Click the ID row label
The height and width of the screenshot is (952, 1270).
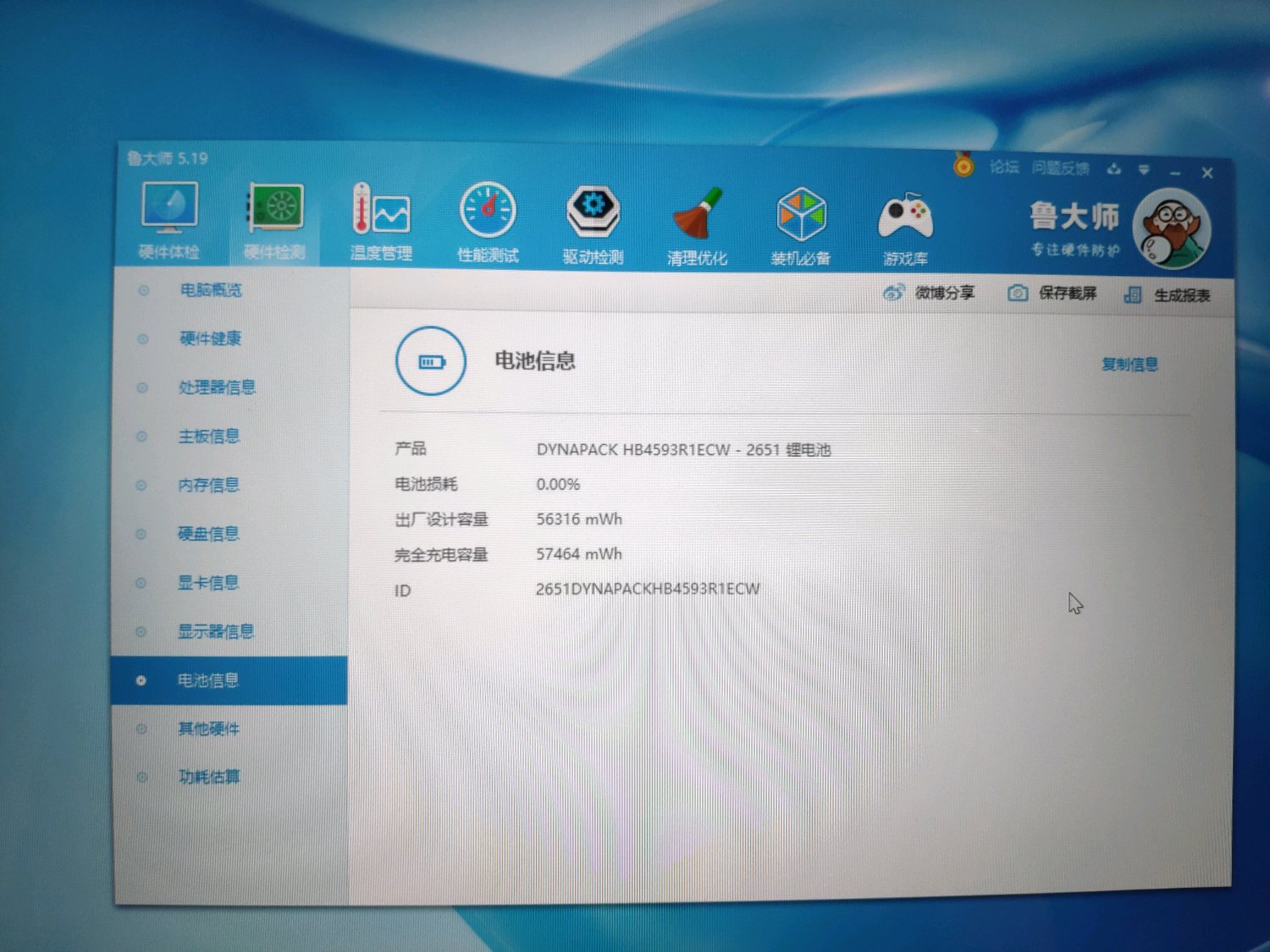point(403,591)
